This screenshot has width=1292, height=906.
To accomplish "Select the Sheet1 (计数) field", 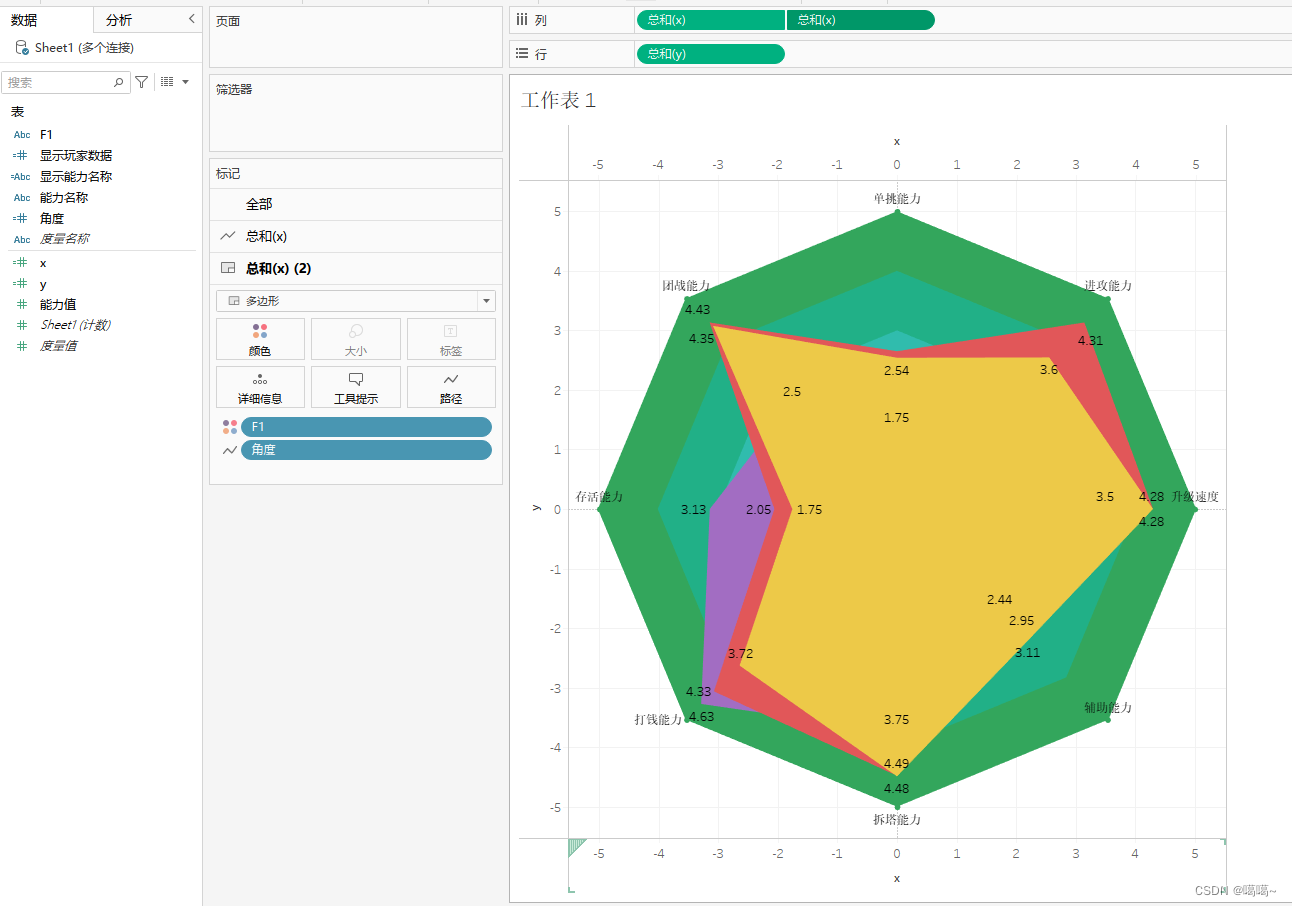I will point(76,325).
